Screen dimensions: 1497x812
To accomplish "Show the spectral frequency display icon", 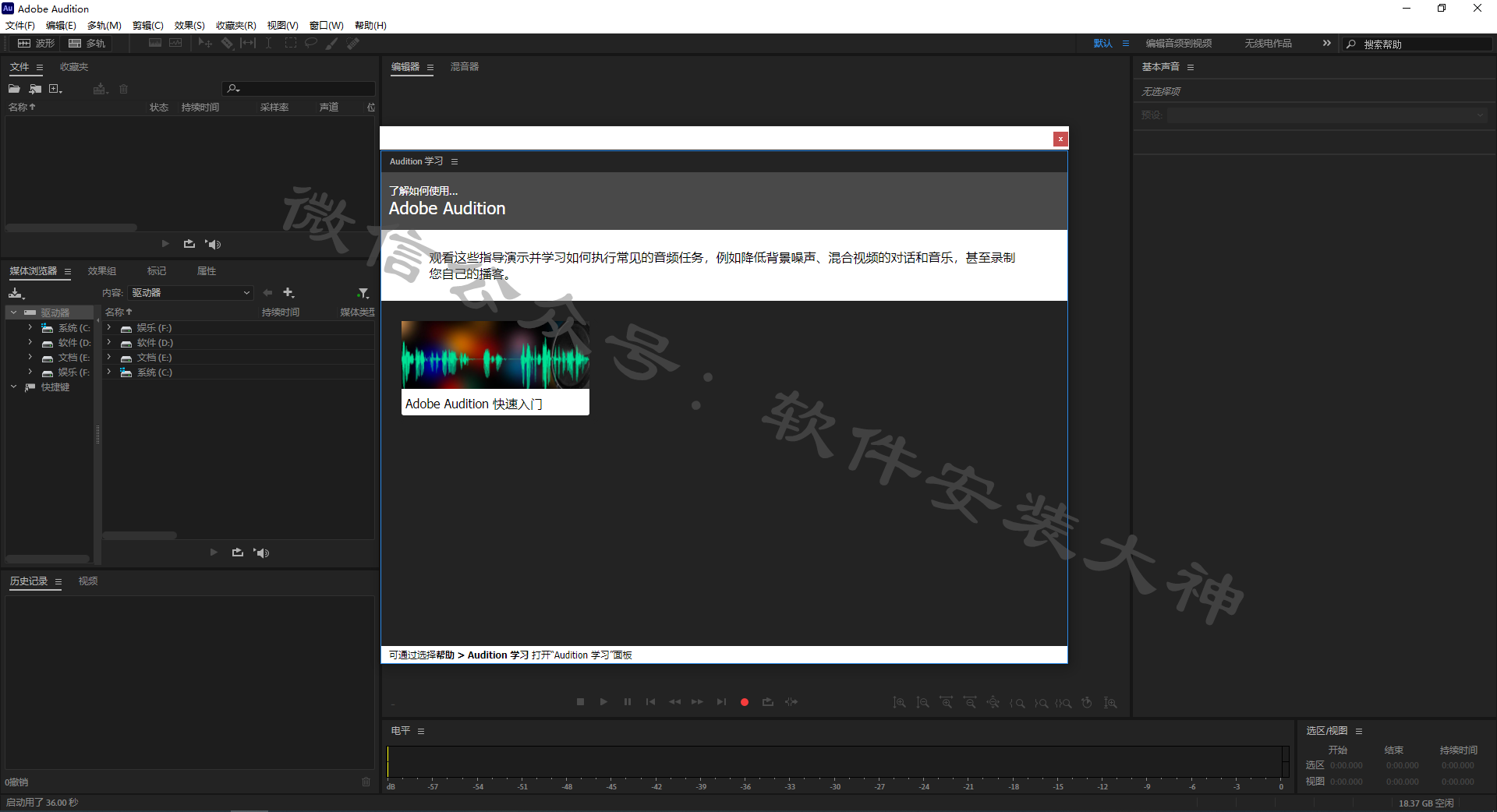I will (x=155, y=43).
